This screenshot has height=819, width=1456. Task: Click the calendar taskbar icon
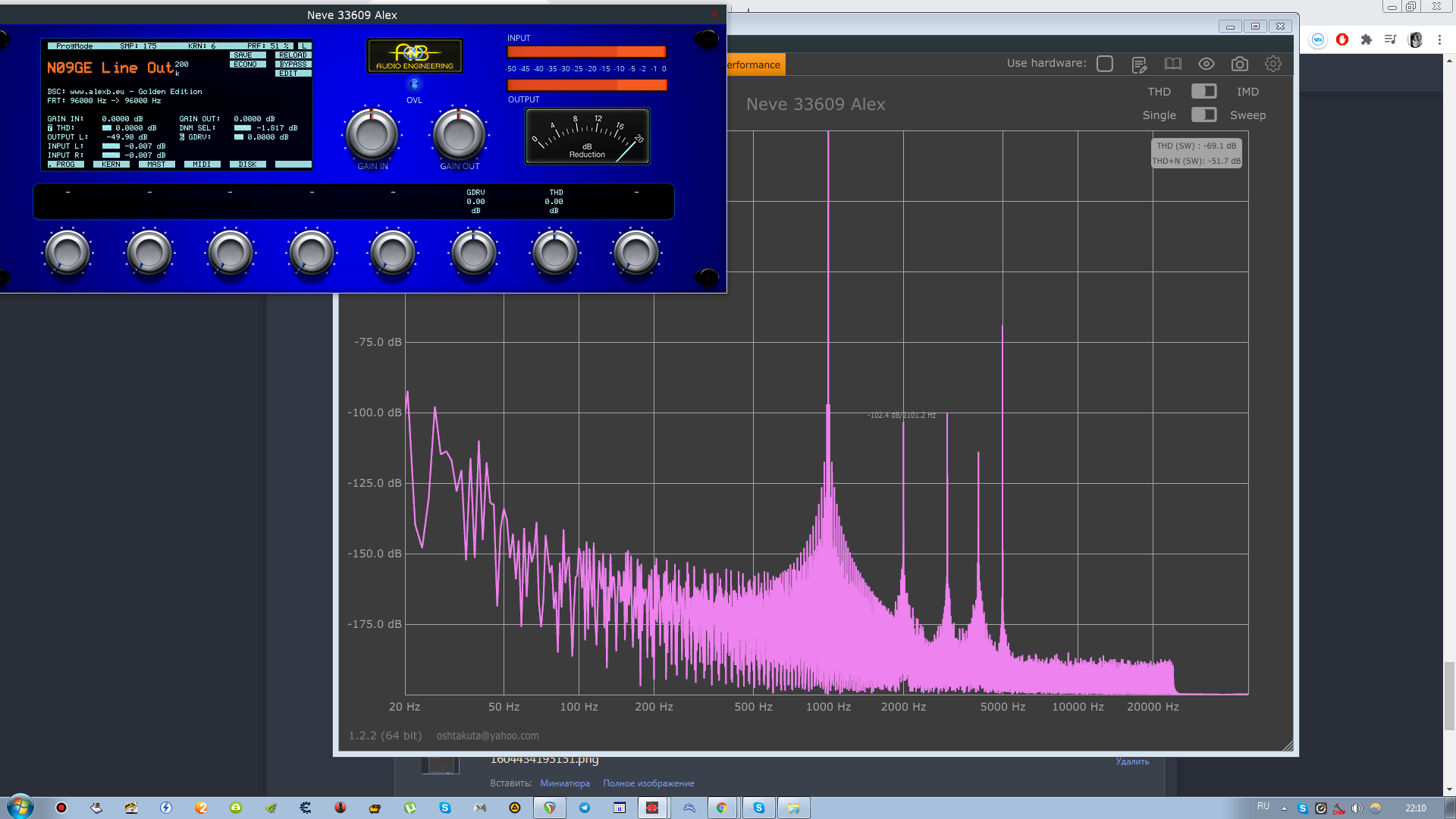(x=620, y=808)
